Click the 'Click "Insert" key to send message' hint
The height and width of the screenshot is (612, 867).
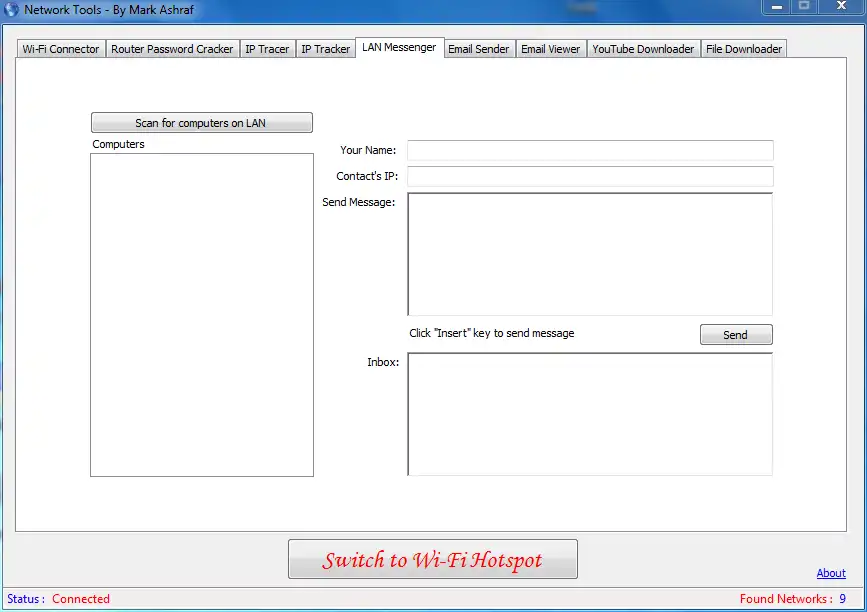(492, 333)
